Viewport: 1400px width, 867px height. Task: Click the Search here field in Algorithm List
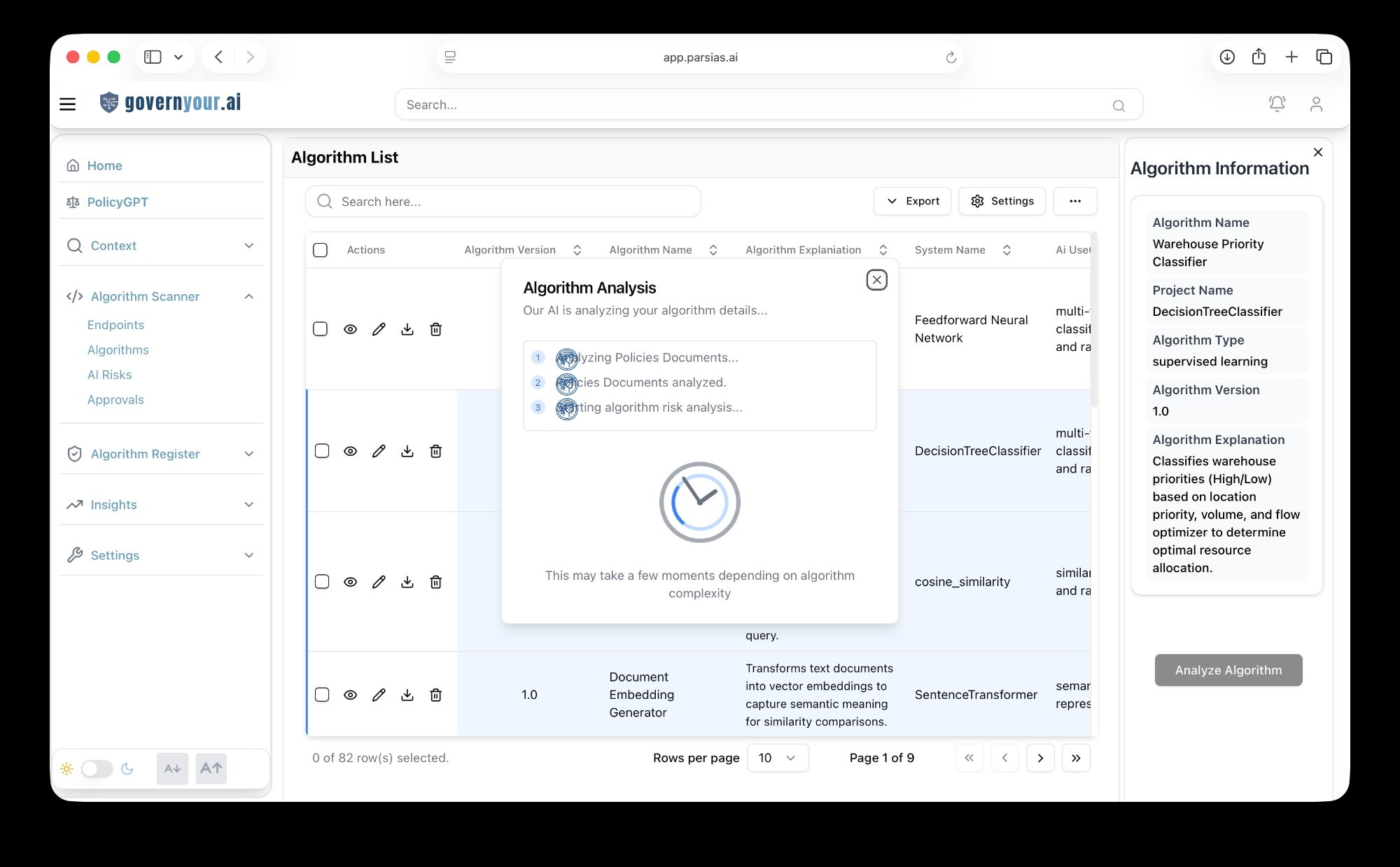tap(503, 202)
